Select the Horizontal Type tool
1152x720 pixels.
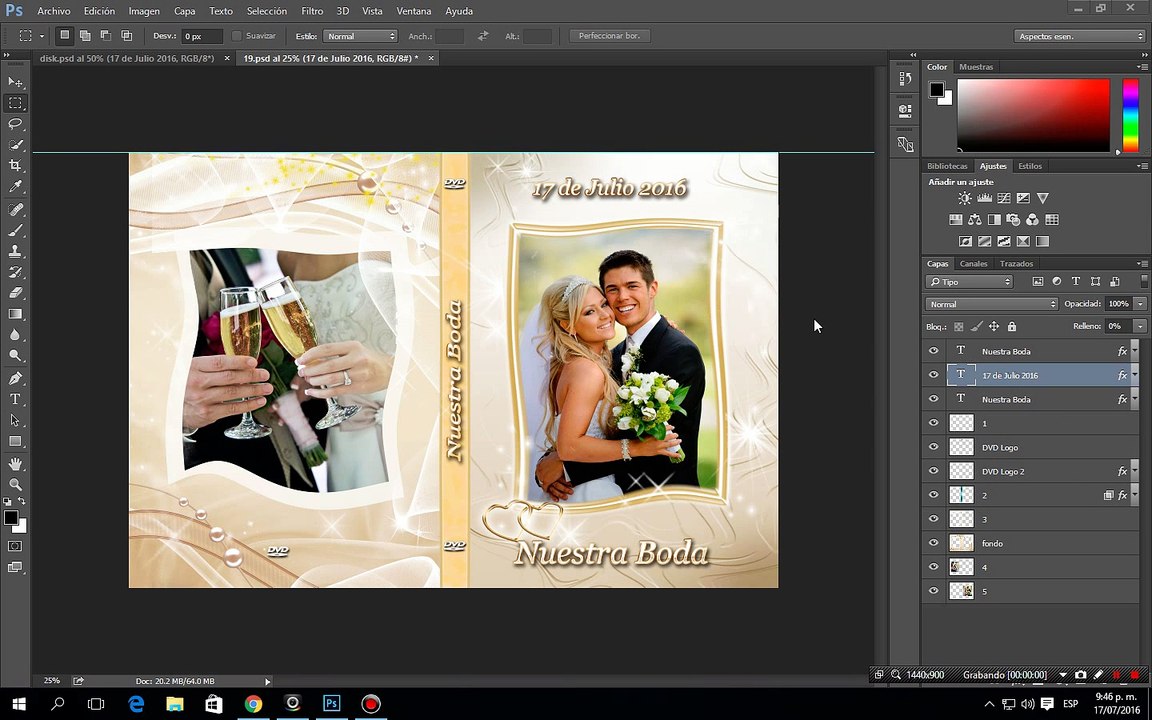tap(15, 399)
